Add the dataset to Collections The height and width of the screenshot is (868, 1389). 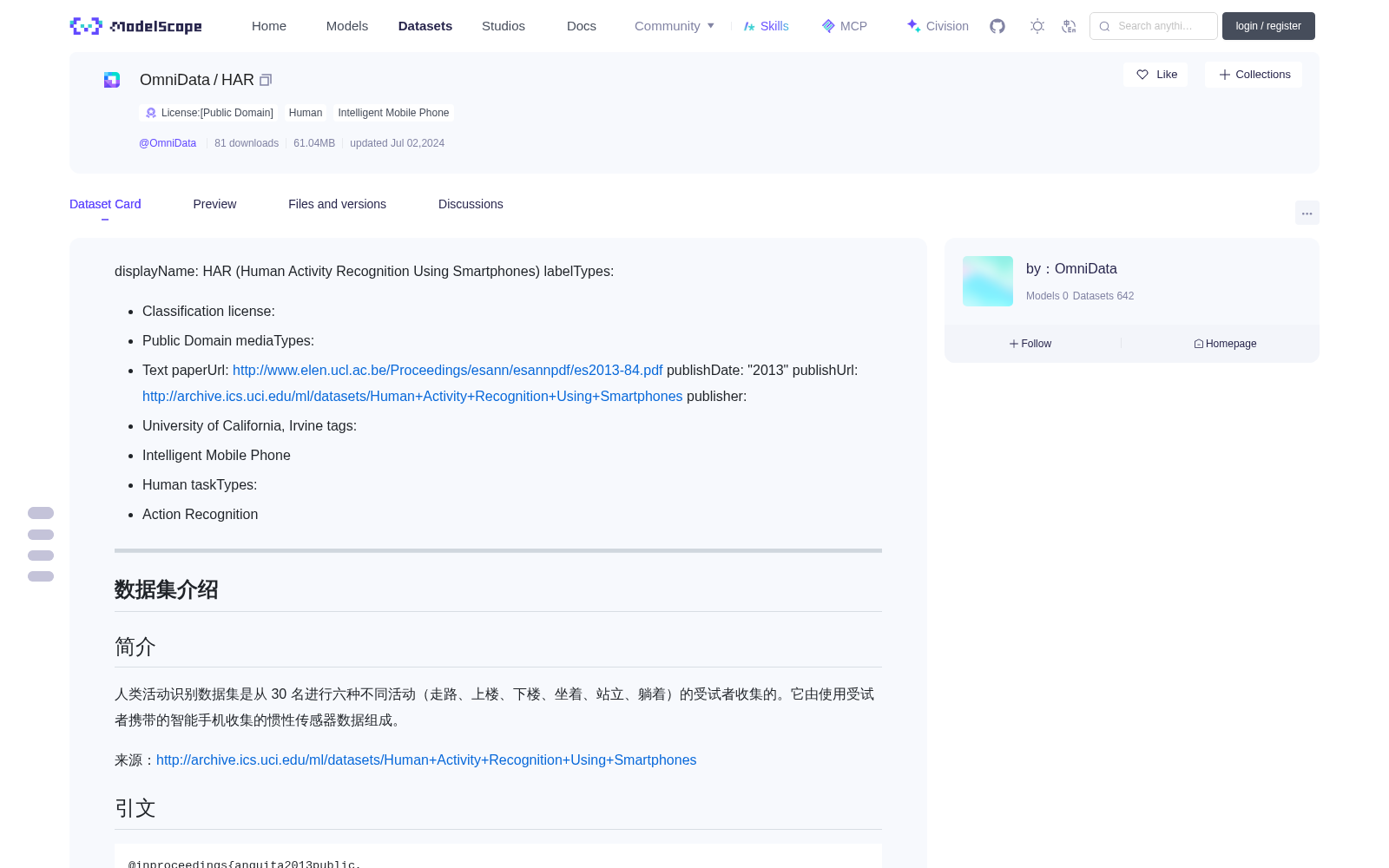[1254, 75]
